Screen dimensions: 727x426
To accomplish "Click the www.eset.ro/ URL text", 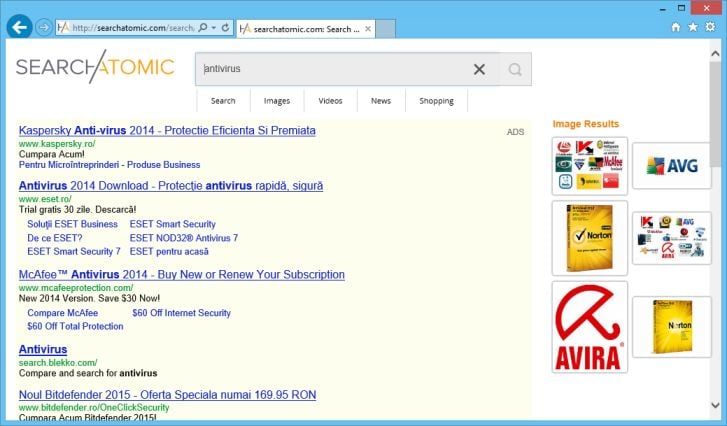I will click(45, 199).
